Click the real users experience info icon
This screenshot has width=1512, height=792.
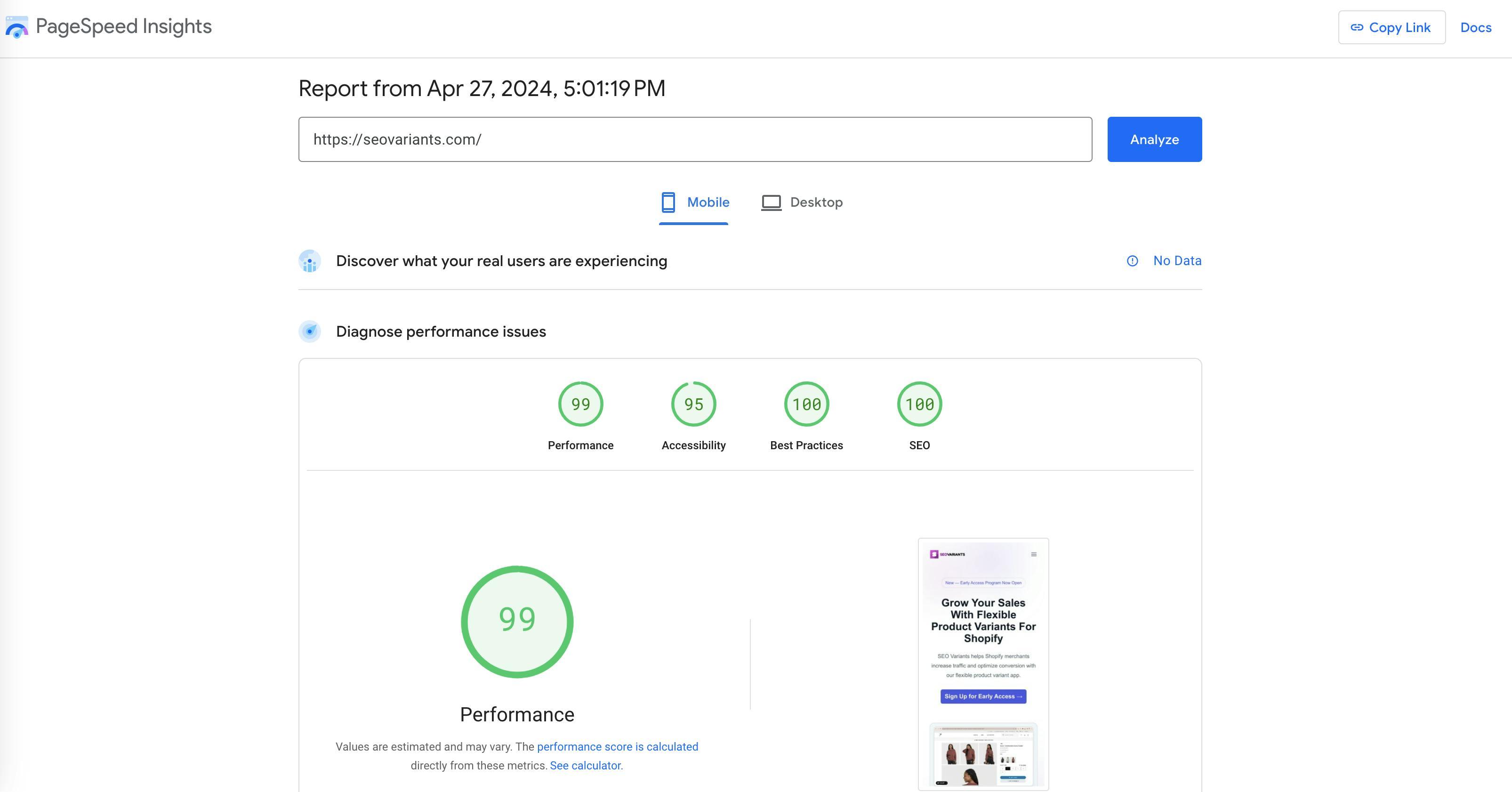(1131, 260)
